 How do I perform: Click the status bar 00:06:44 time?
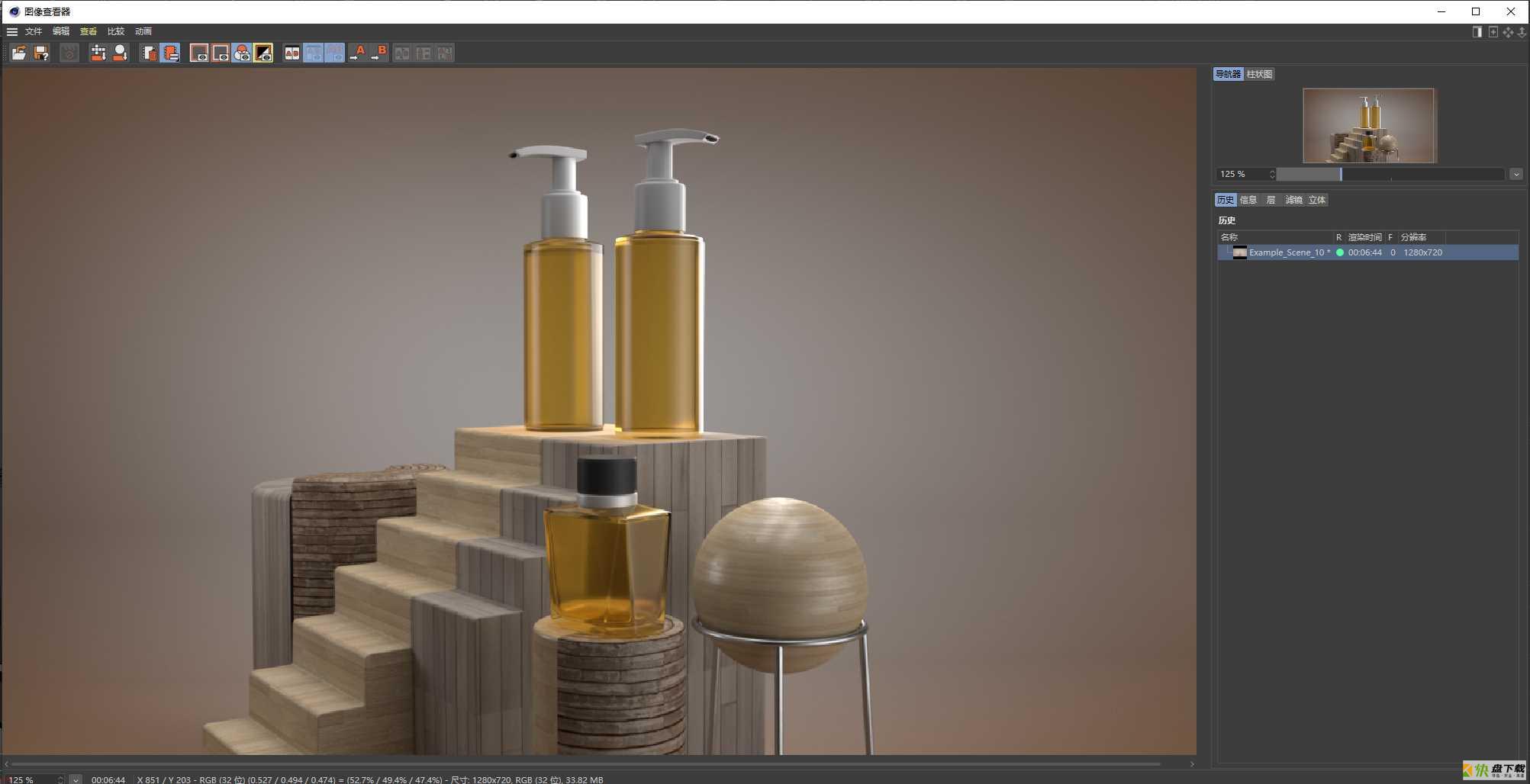[108, 779]
